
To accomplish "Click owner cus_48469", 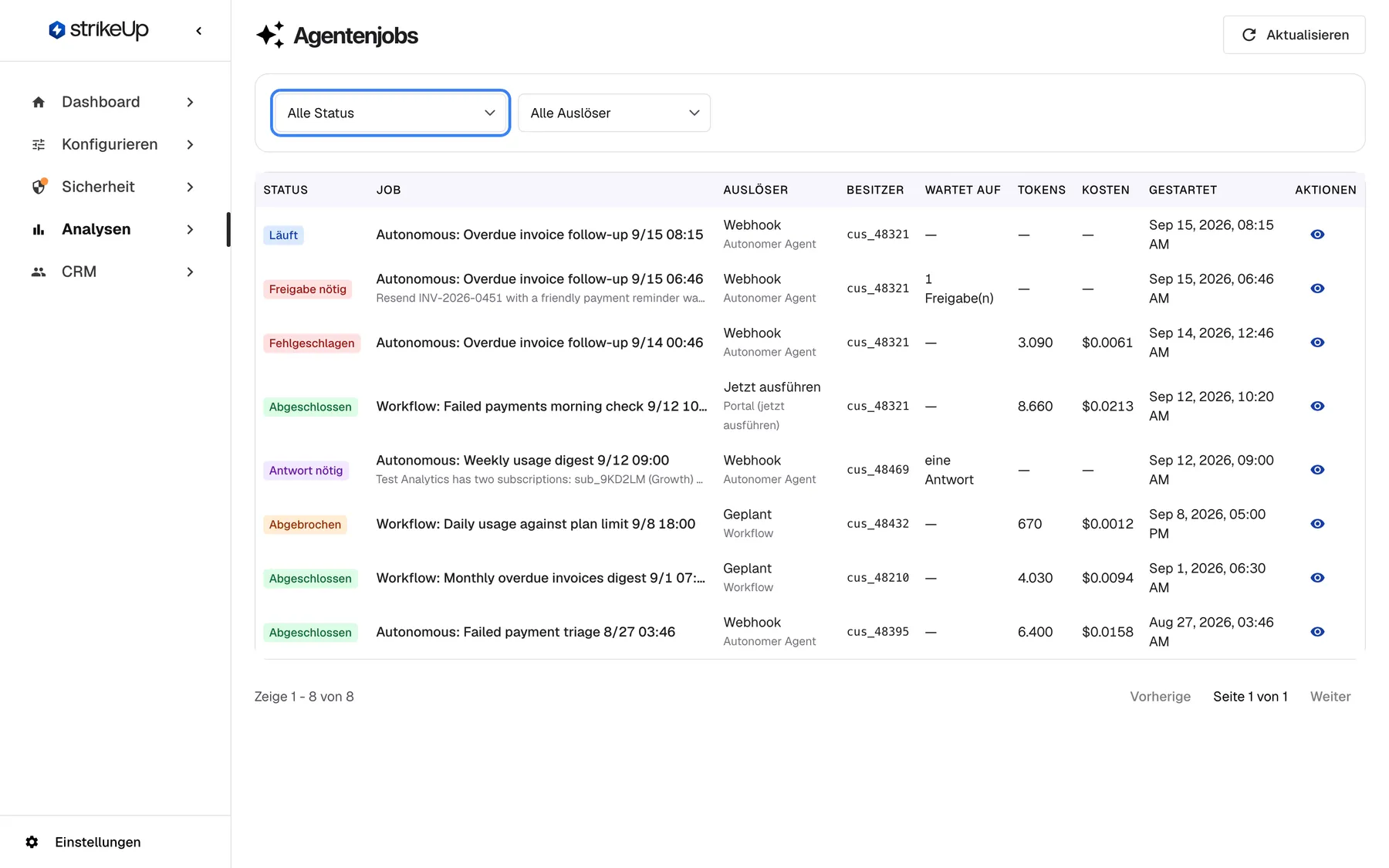I will 877,470.
